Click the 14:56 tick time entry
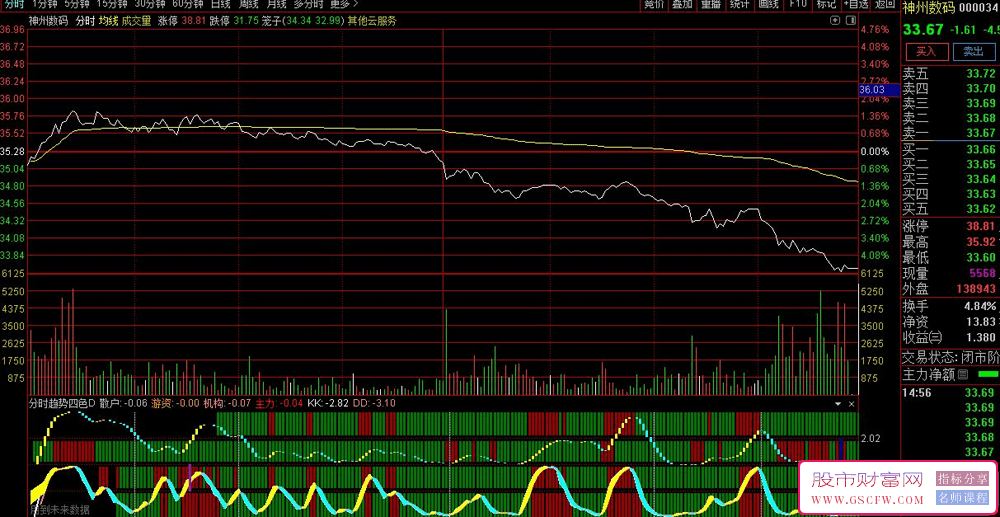The width and height of the screenshot is (1000, 517). (x=916, y=392)
